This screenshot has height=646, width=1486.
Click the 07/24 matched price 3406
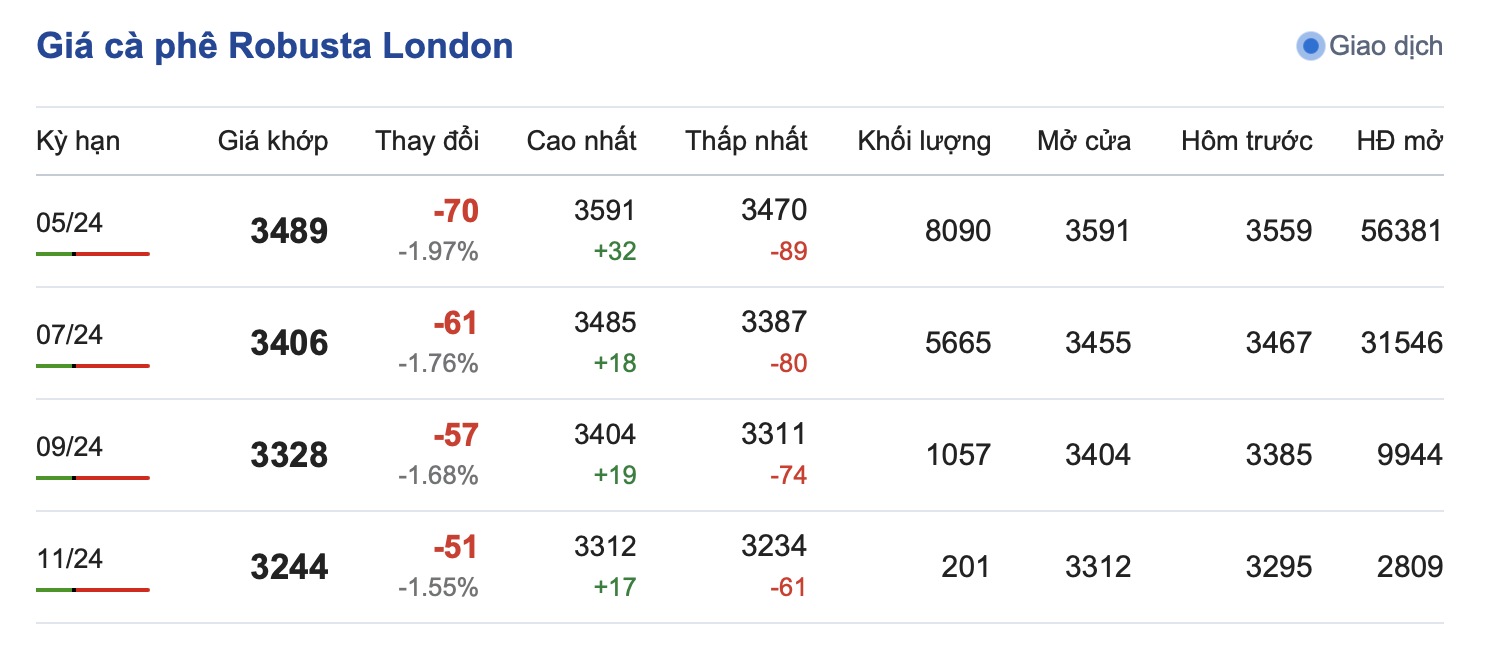[x=289, y=344]
